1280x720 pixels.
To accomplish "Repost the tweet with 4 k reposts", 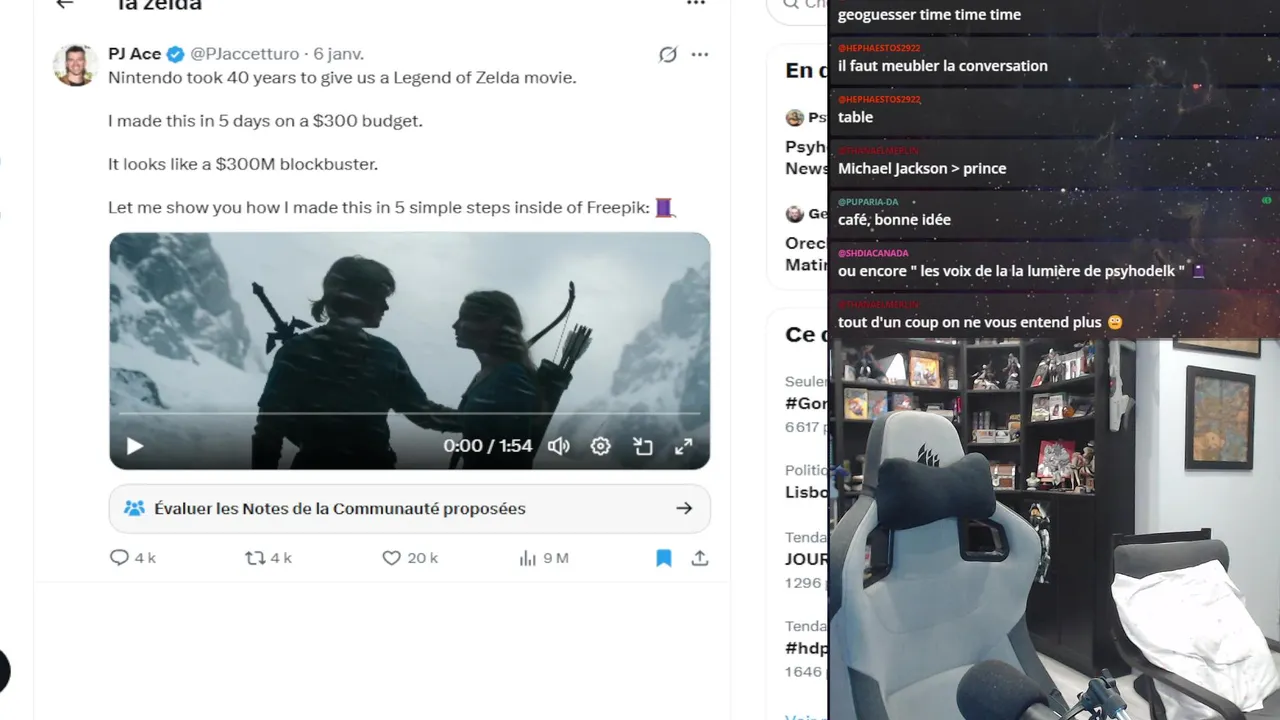I will [x=268, y=558].
